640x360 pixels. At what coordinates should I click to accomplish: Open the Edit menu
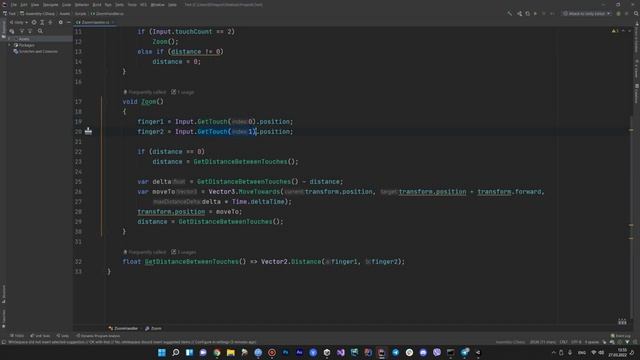click(x=24, y=4)
